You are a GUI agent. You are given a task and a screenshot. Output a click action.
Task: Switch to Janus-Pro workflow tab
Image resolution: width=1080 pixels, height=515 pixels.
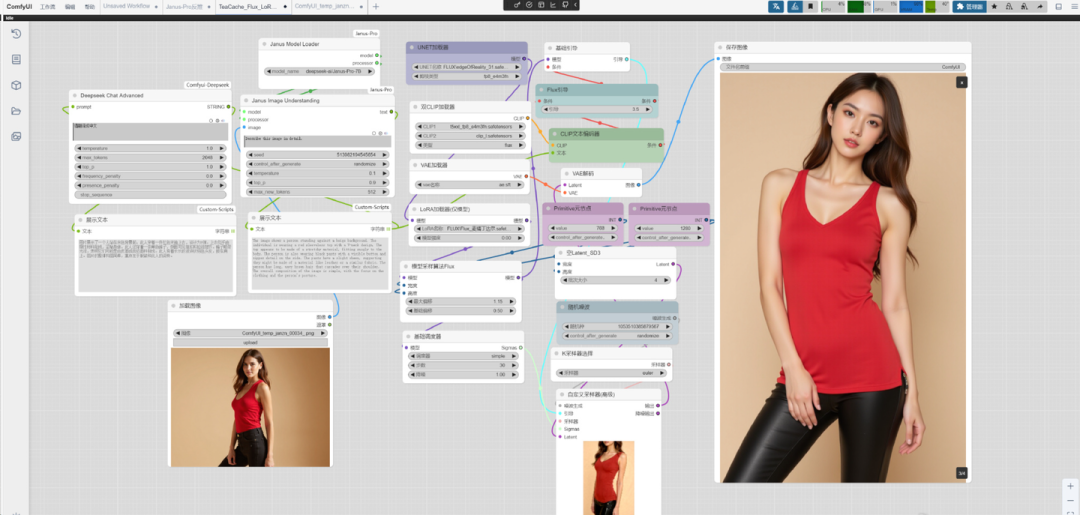[184, 6]
